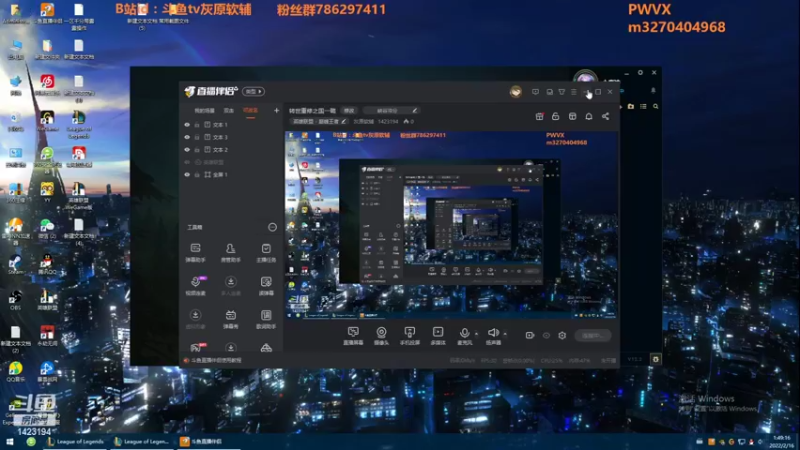800x450 pixels.
Task: Edit the game category with pencil icon
Action: pos(344,121)
